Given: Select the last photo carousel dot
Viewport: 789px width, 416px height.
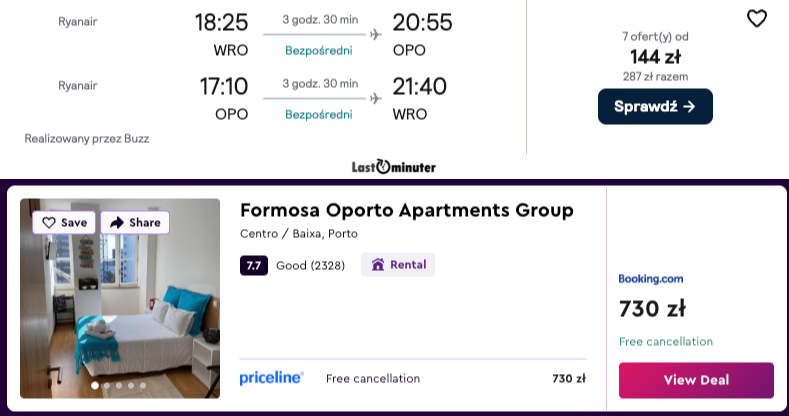Looking at the screenshot, I should (x=143, y=385).
